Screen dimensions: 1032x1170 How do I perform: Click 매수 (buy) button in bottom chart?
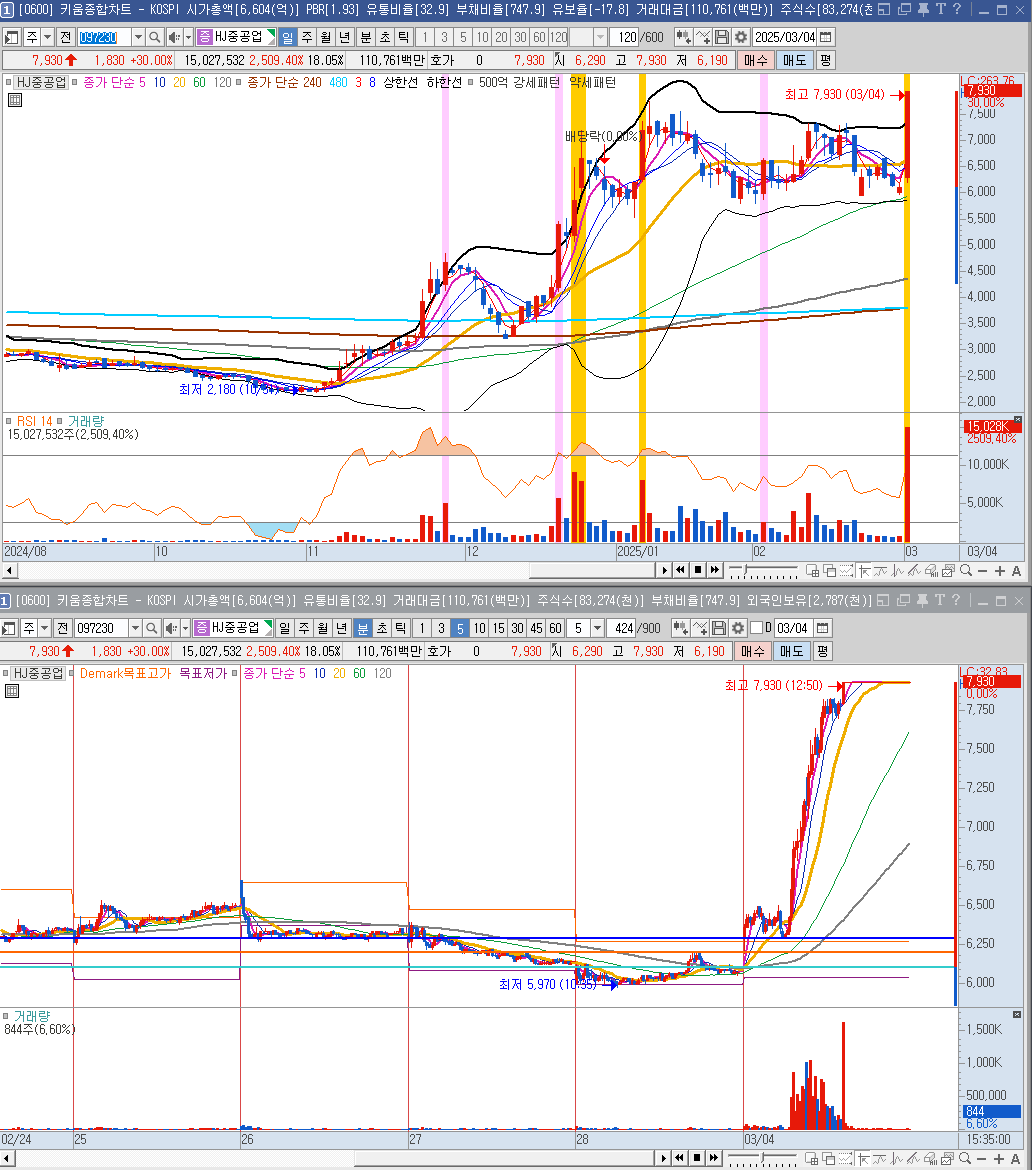752,651
